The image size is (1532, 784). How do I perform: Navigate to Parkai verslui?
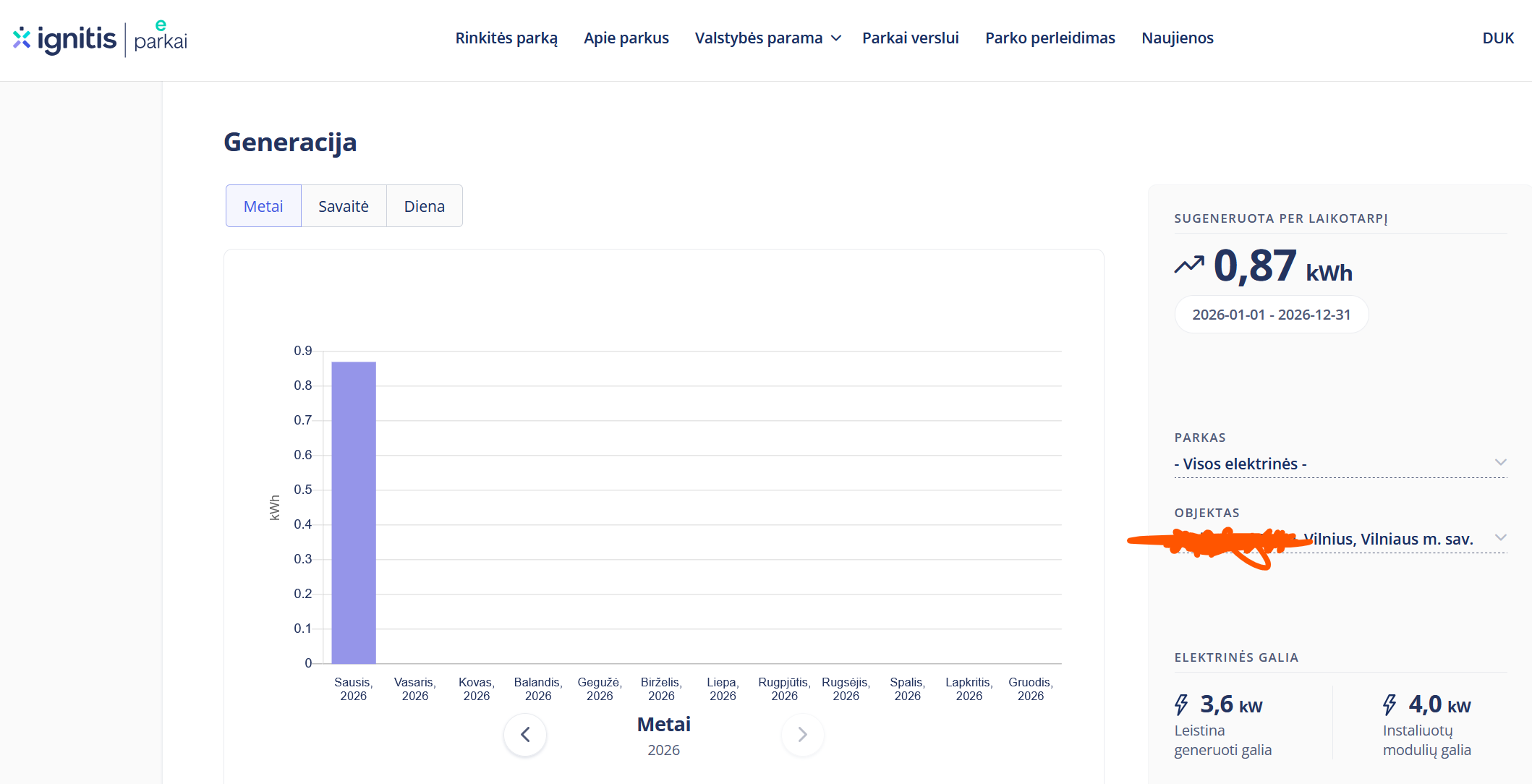[910, 38]
